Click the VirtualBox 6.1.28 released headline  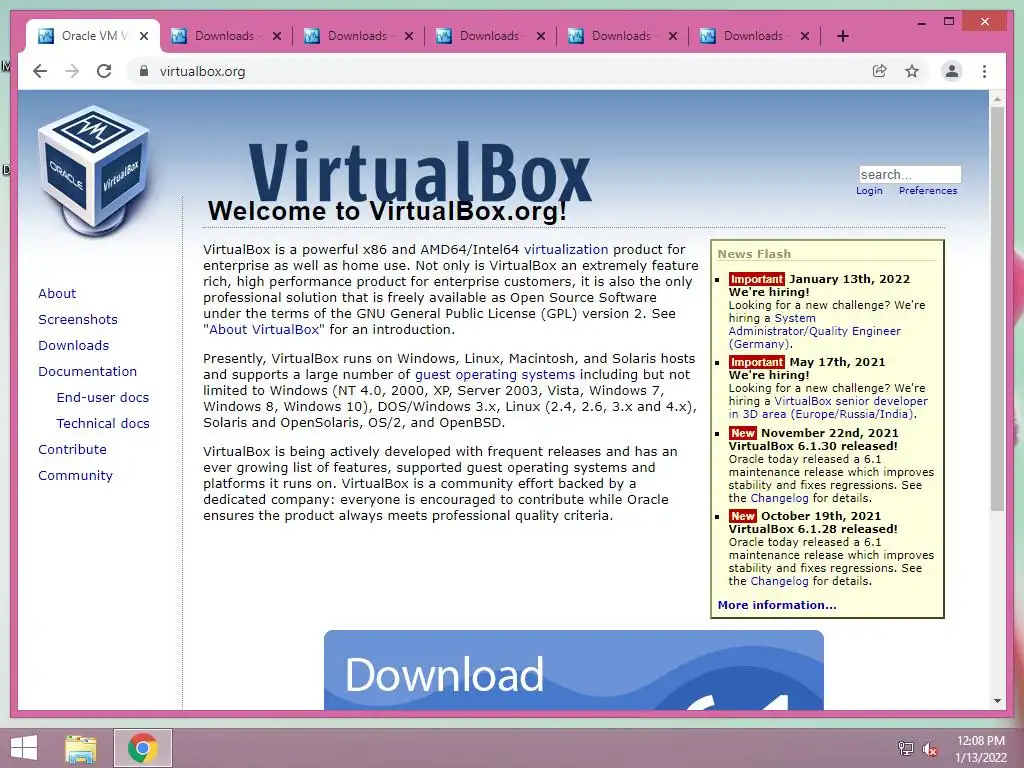[813, 529]
